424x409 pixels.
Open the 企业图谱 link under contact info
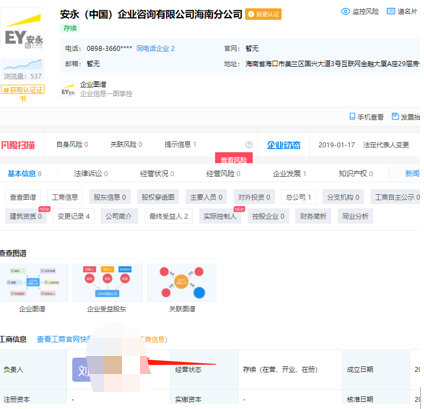click(93, 84)
